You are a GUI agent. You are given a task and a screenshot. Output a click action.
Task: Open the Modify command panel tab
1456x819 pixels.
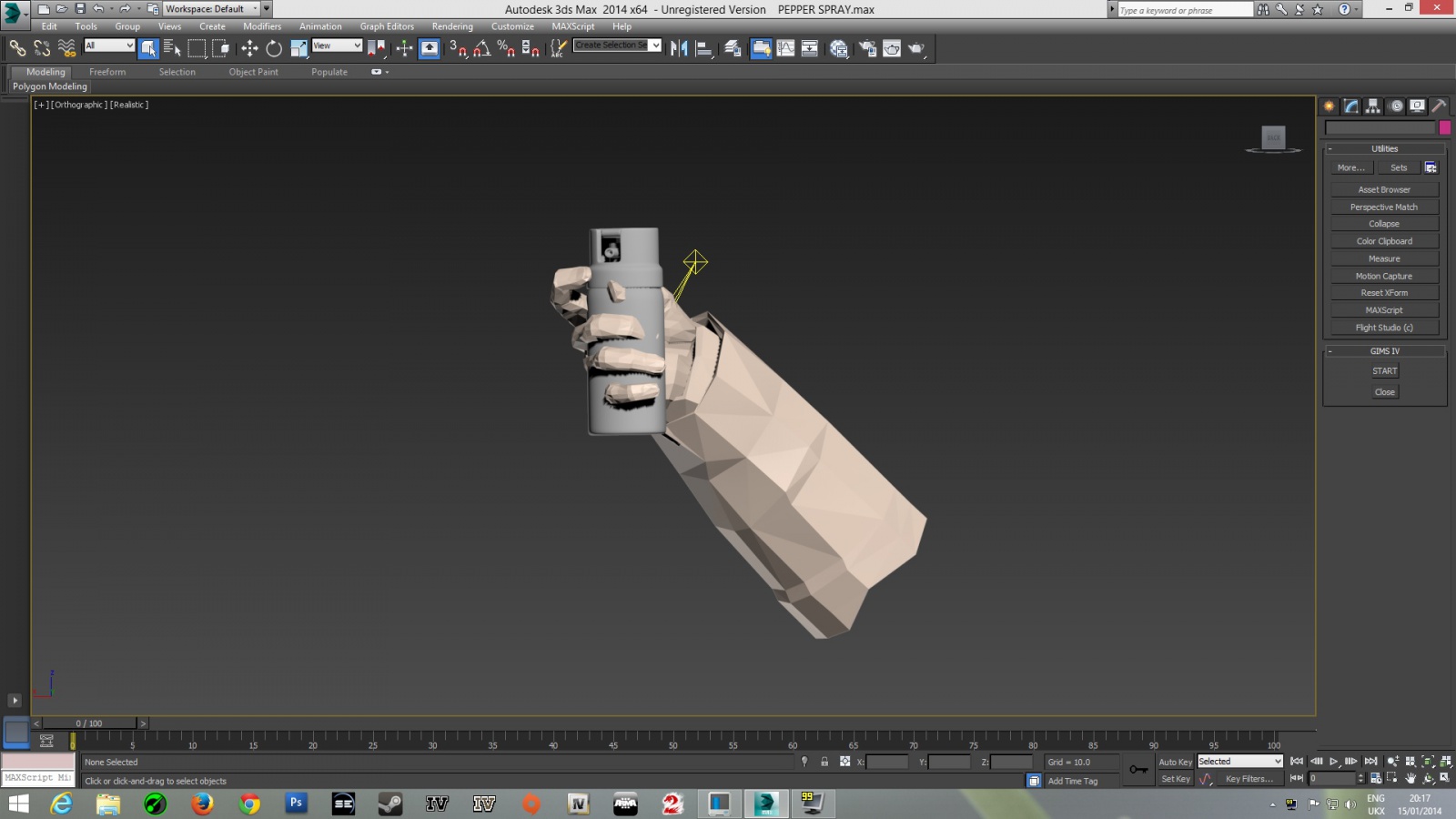(1351, 106)
